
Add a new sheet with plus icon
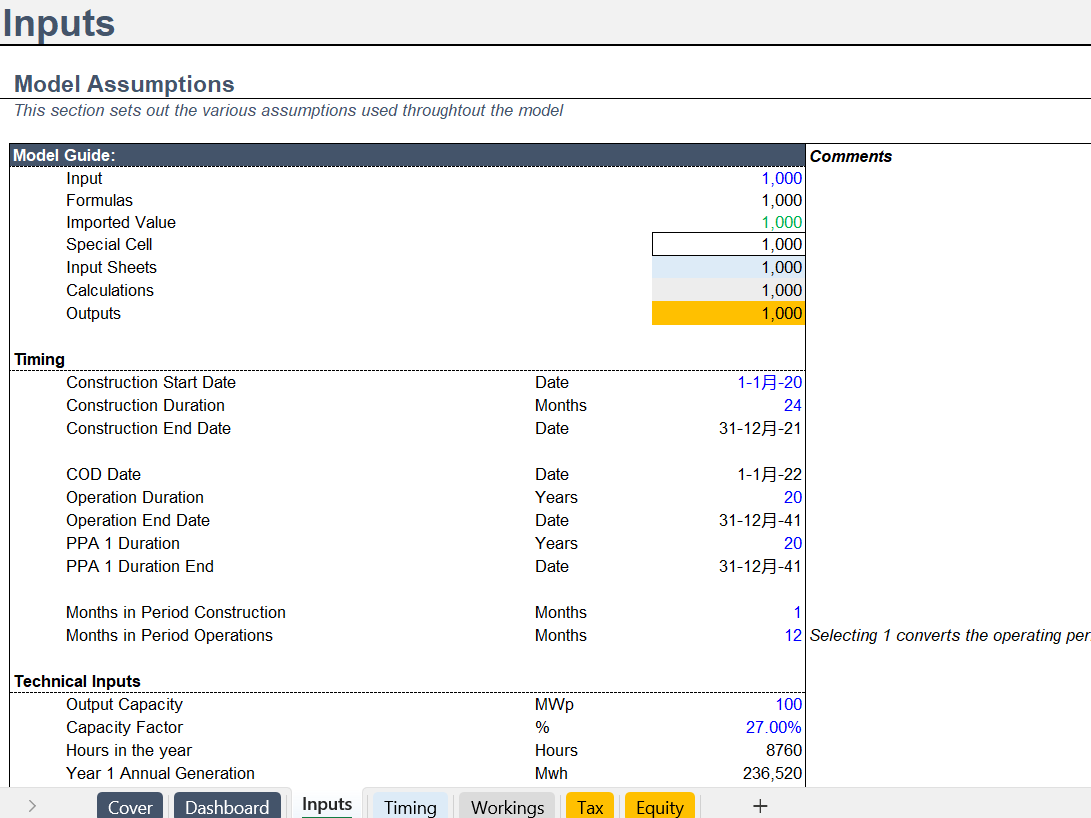(x=759, y=806)
